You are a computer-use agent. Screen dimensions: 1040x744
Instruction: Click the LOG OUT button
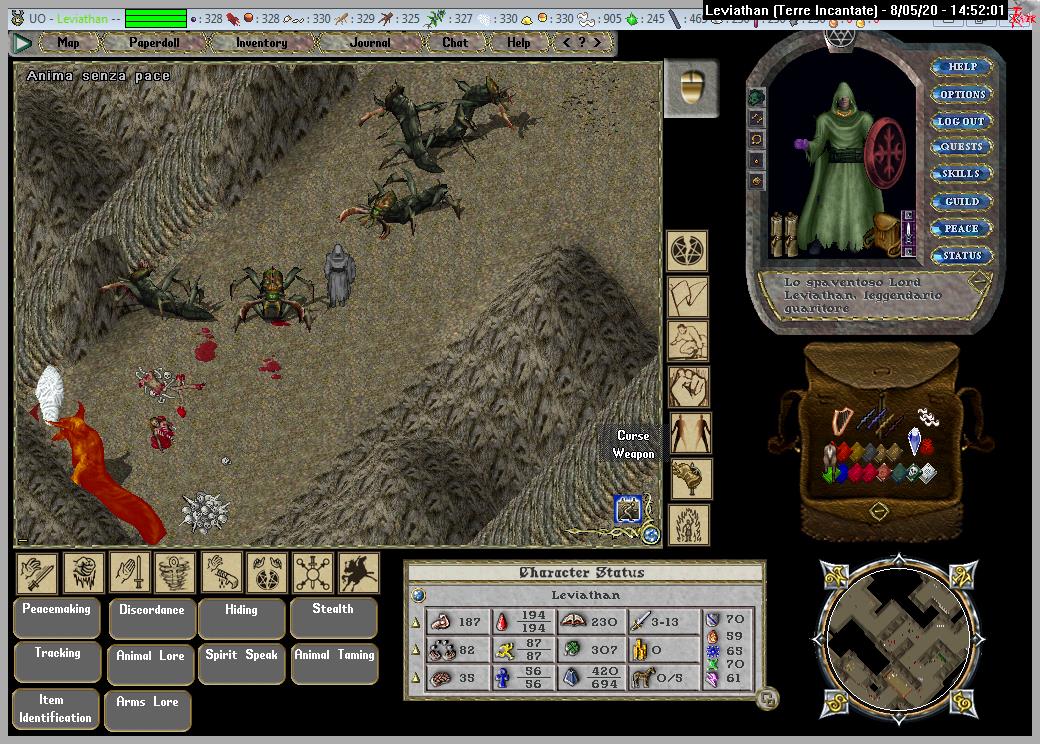962,121
